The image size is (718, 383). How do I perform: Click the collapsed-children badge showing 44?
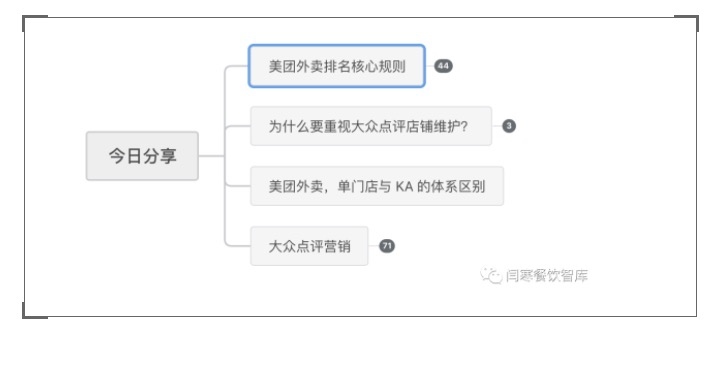(443, 66)
